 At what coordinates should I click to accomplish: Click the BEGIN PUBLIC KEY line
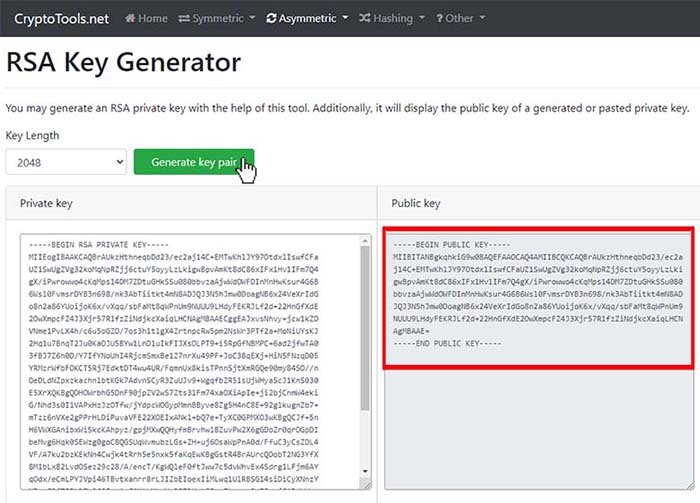pyautogui.click(x=451, y=245)
